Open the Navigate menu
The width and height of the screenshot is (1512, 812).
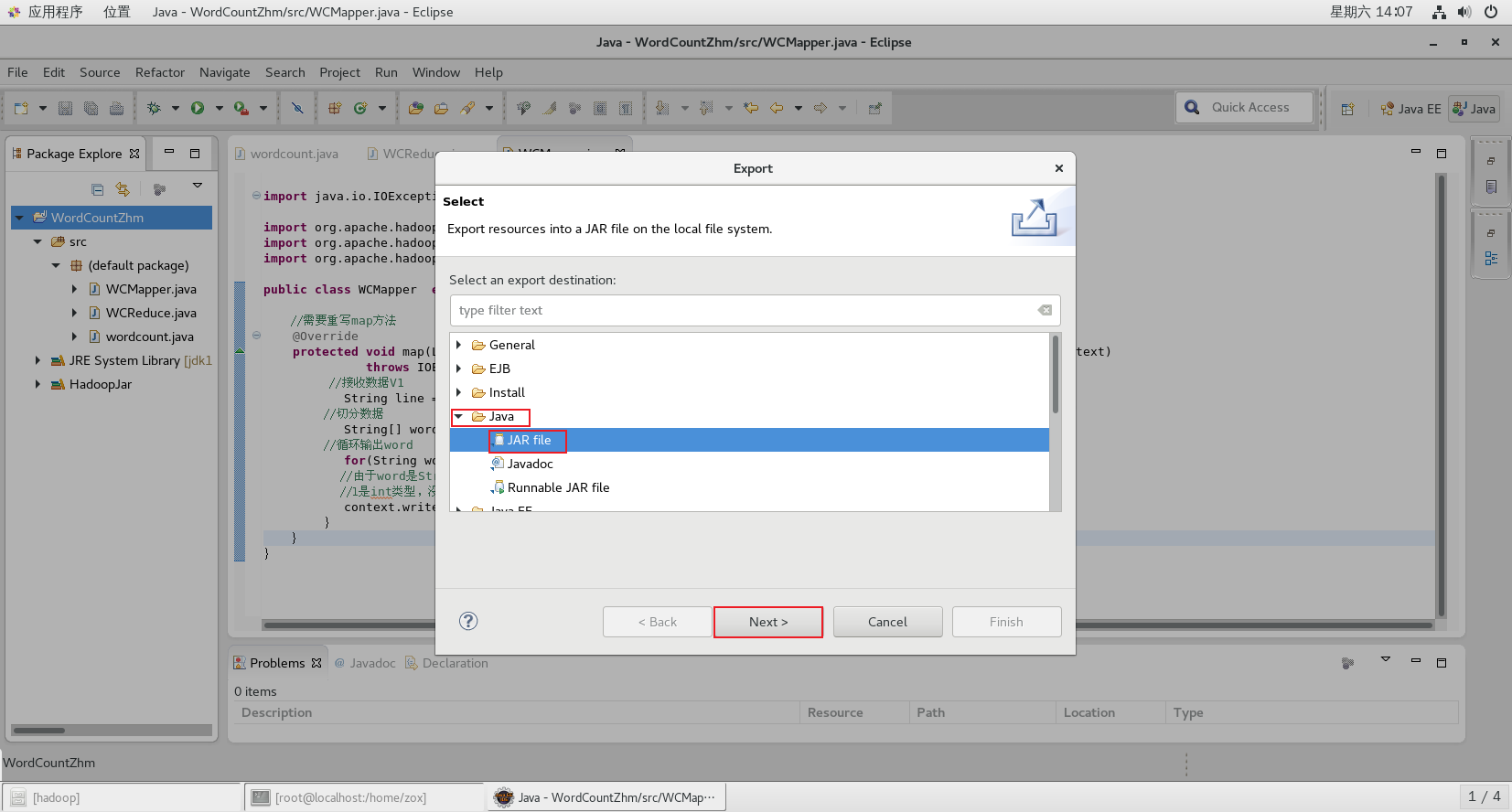(x=225, y=72)
